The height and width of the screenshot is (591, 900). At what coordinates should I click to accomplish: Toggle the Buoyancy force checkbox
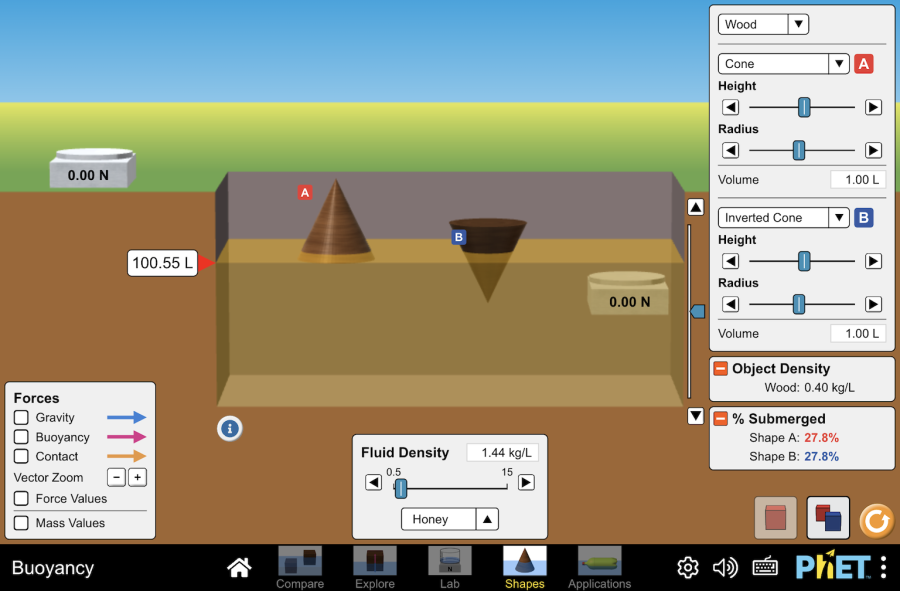click(x=21, y=437)
